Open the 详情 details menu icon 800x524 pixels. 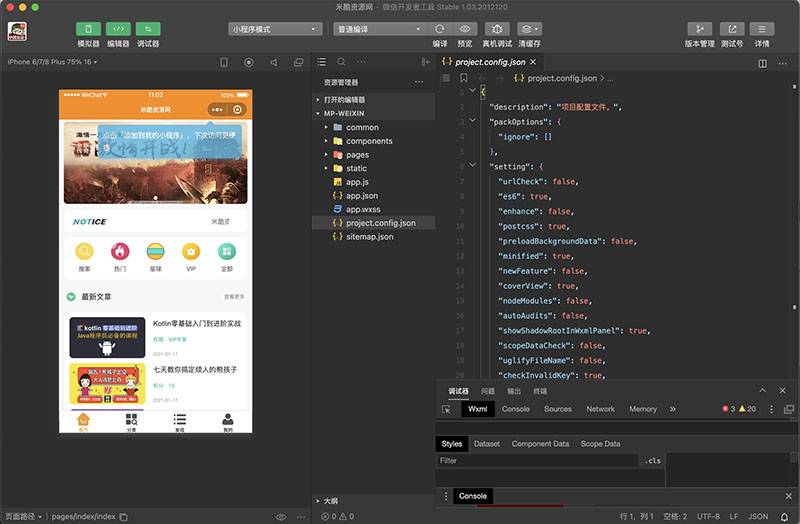tap(762, 29)
